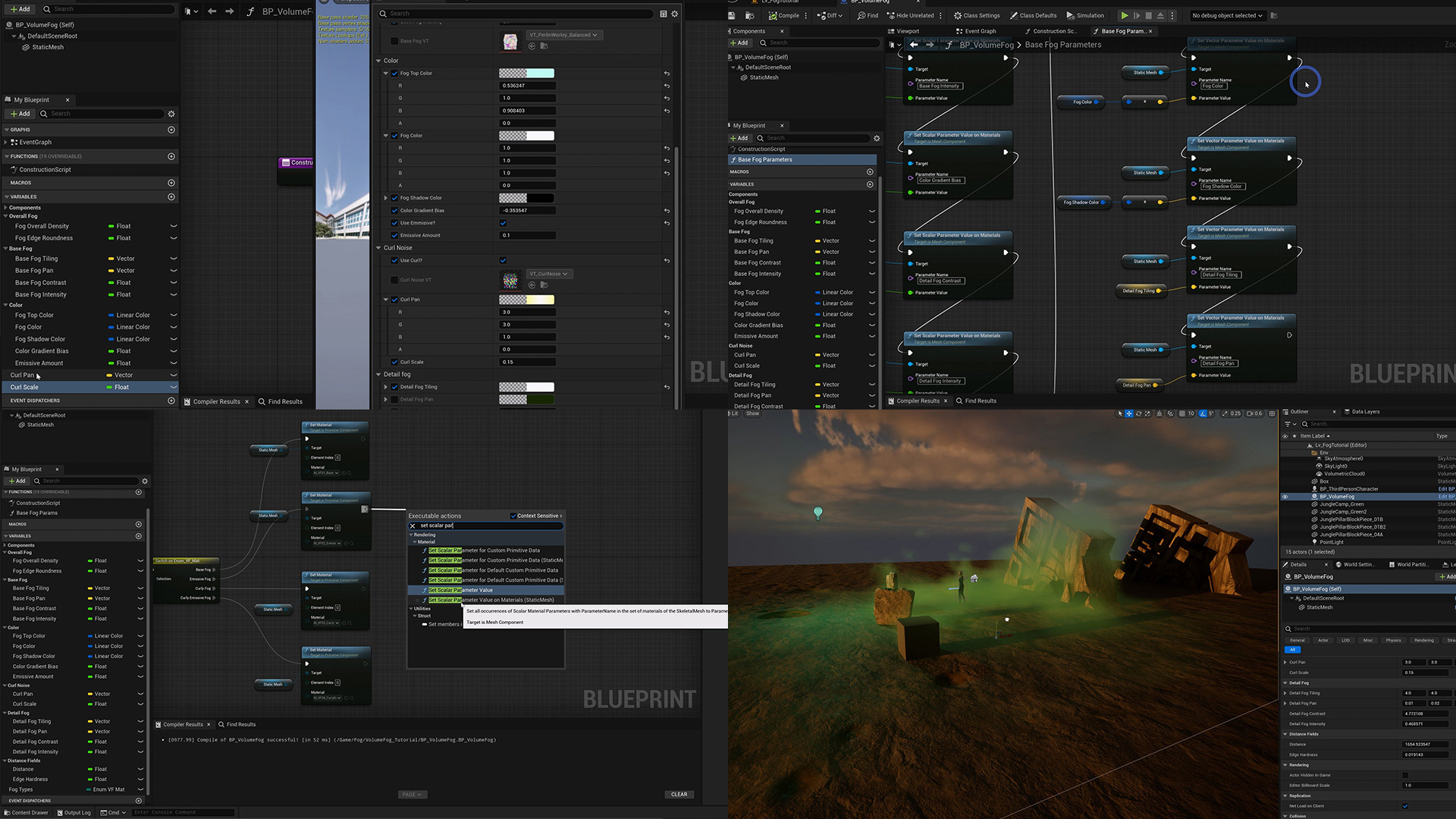This screenshot has width=1456, height=819.
Task: Toggle the Use Curl checkbox
Action: (x=503, y=260)
